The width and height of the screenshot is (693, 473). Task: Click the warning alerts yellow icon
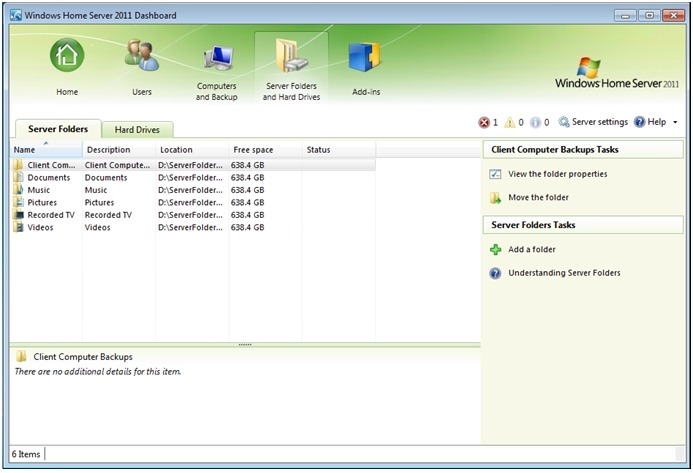click(x=510, y=123)
